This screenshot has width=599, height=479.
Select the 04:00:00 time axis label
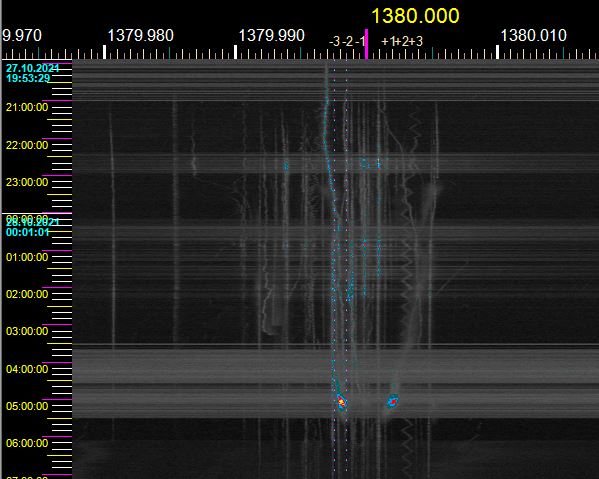click(x=27, y=369)
